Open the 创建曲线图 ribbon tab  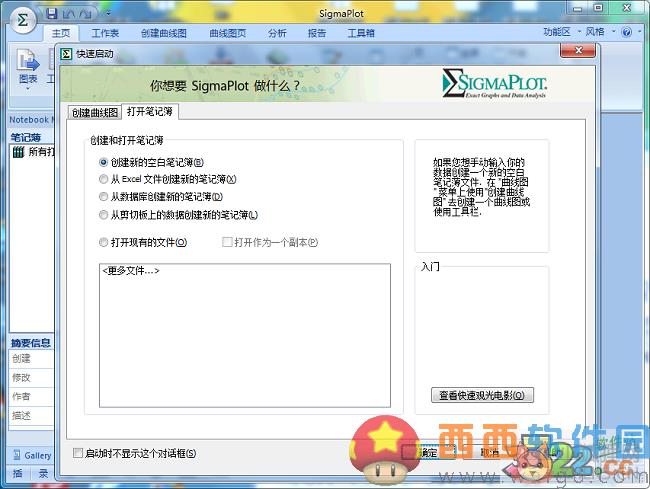(x=163, y=33)
